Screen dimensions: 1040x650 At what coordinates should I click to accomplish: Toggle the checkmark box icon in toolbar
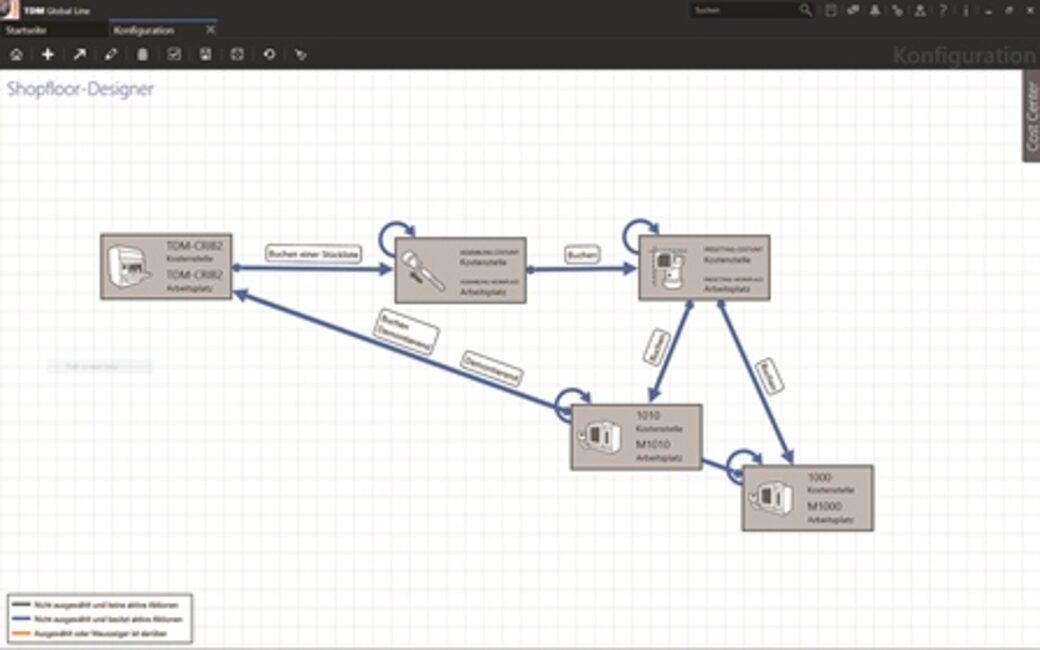click(174, 54)
